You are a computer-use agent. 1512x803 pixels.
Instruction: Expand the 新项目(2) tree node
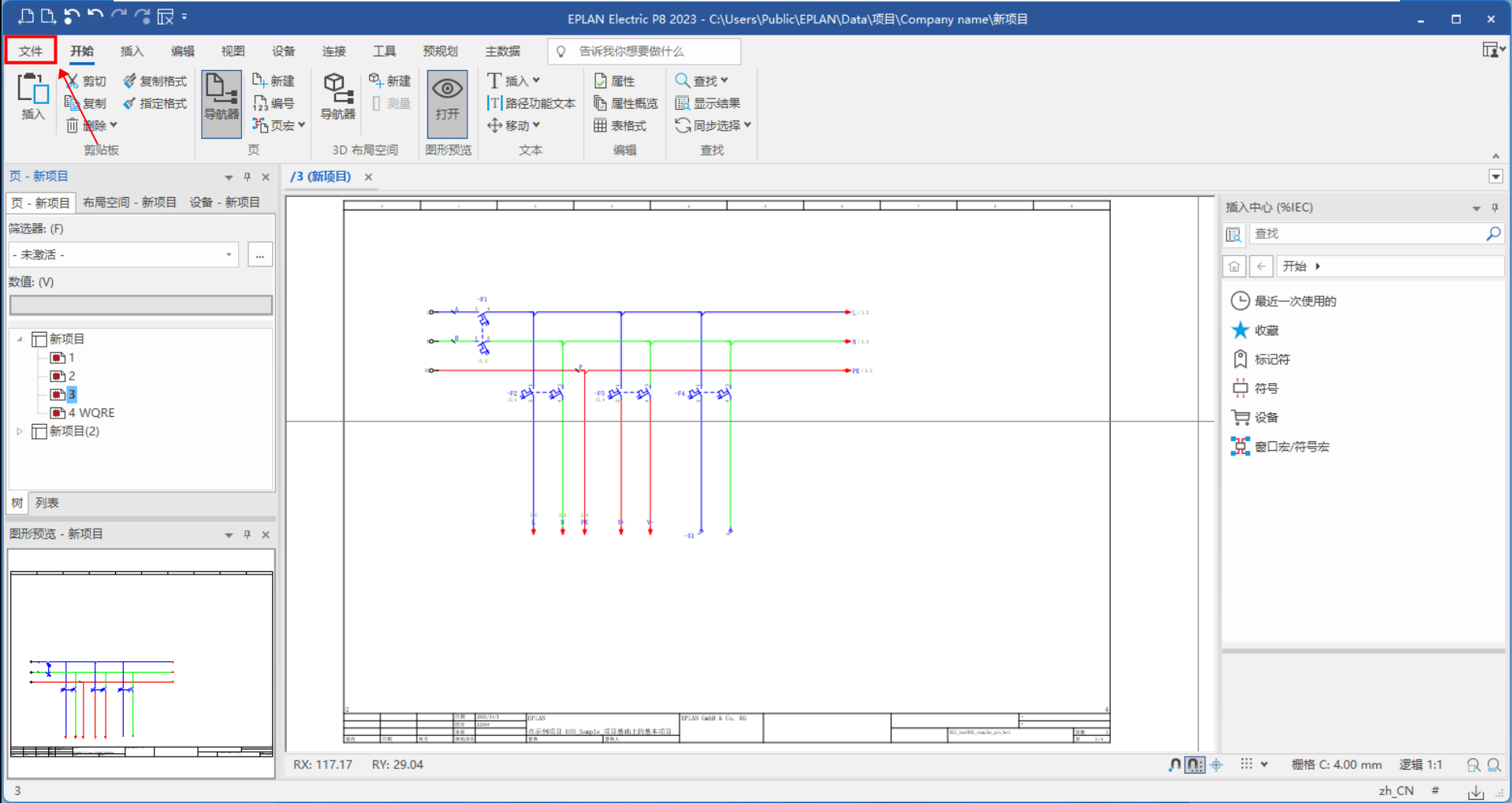click(x=20, y=431)
